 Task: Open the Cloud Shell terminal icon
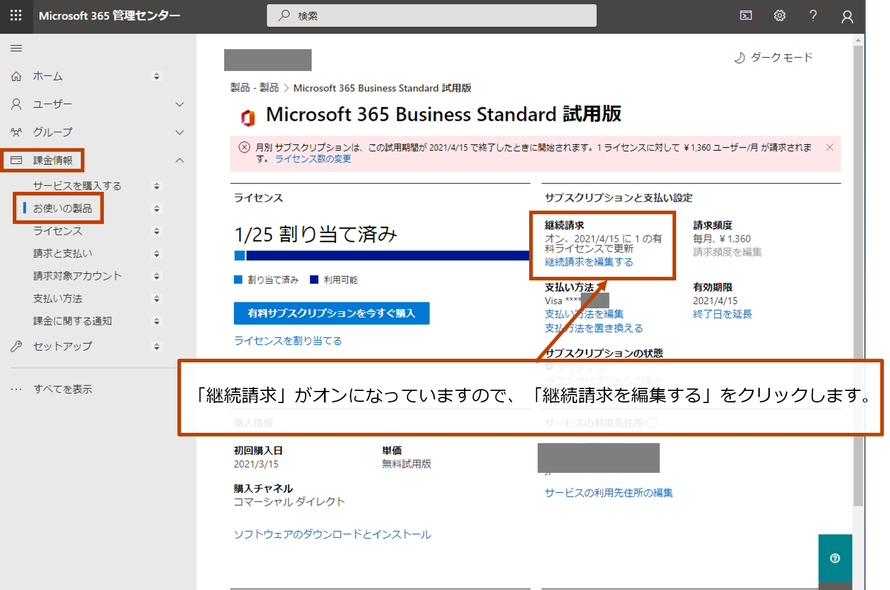click(x=746, y=16)
